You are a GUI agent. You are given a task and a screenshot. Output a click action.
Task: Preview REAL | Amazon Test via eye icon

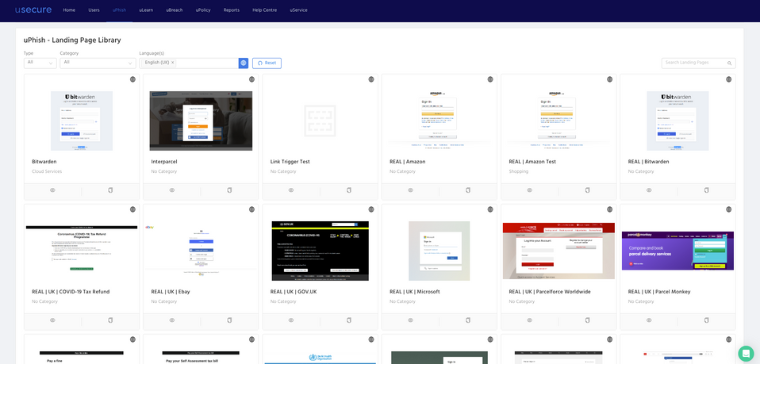click(x=530, y=190)
